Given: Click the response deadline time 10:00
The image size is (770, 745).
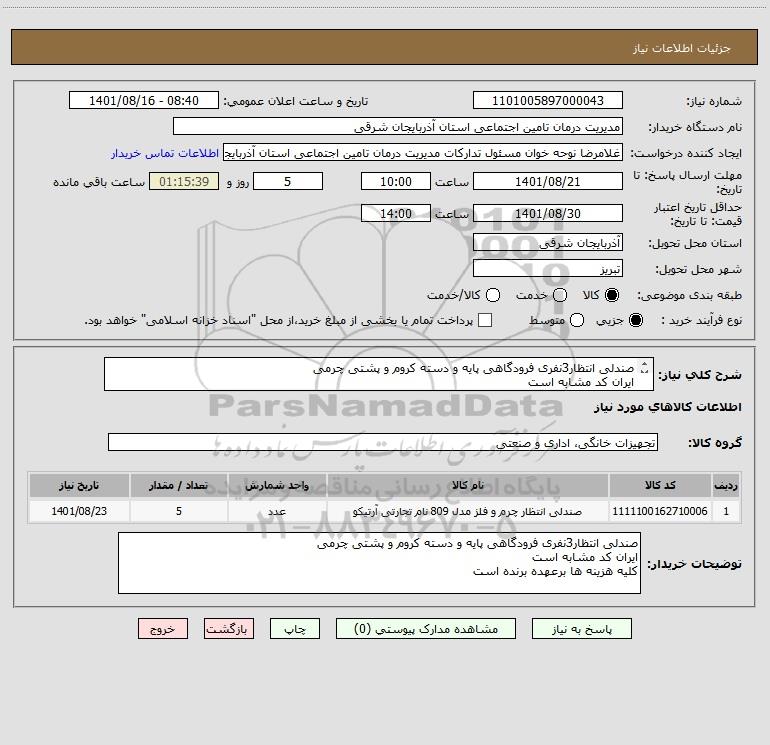Looking at the screenshot, I should click(x=396, y=182).
